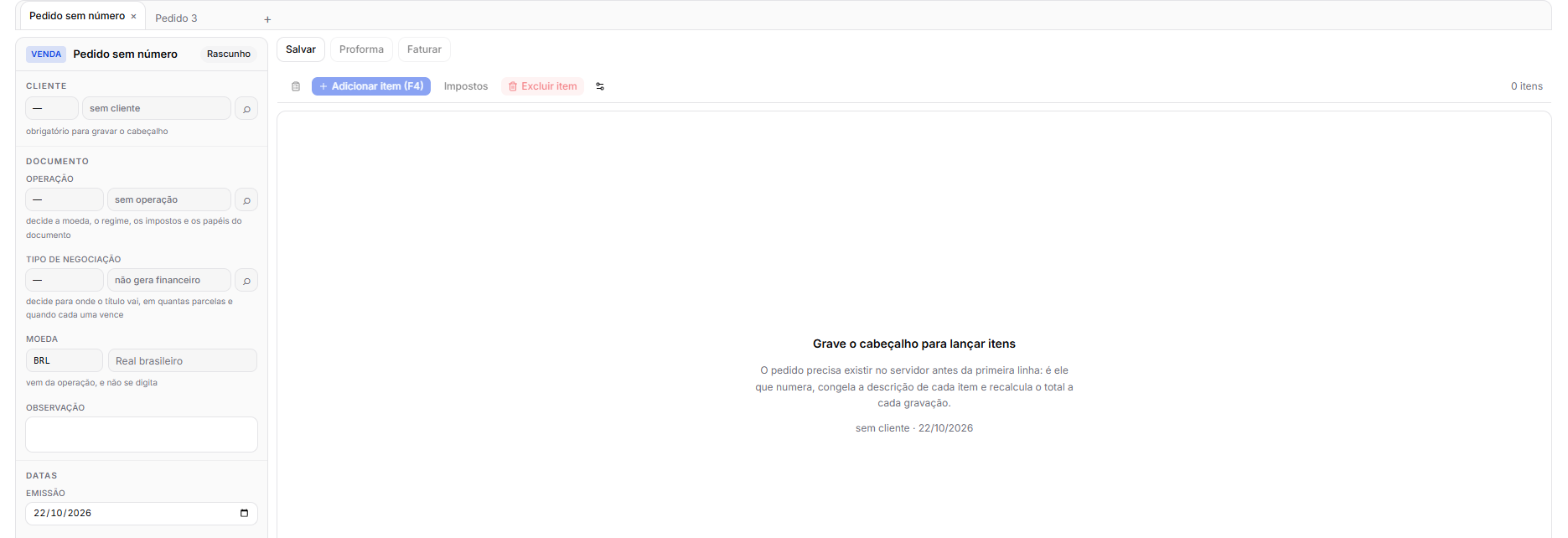The height and width of the screenshot is (538, 1568).
Task: Click the clipboard icon left of Adicionar item
Action: [295, 87]
